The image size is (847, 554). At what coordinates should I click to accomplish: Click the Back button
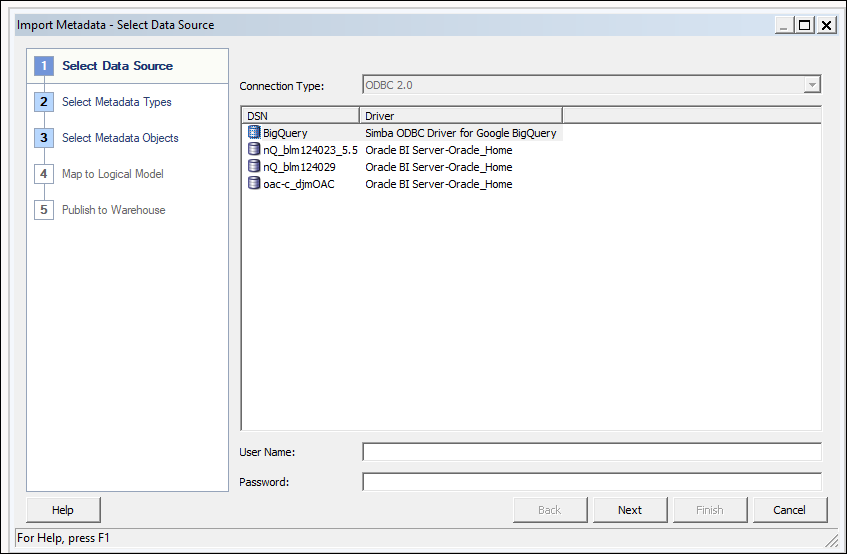coord(550,510)
